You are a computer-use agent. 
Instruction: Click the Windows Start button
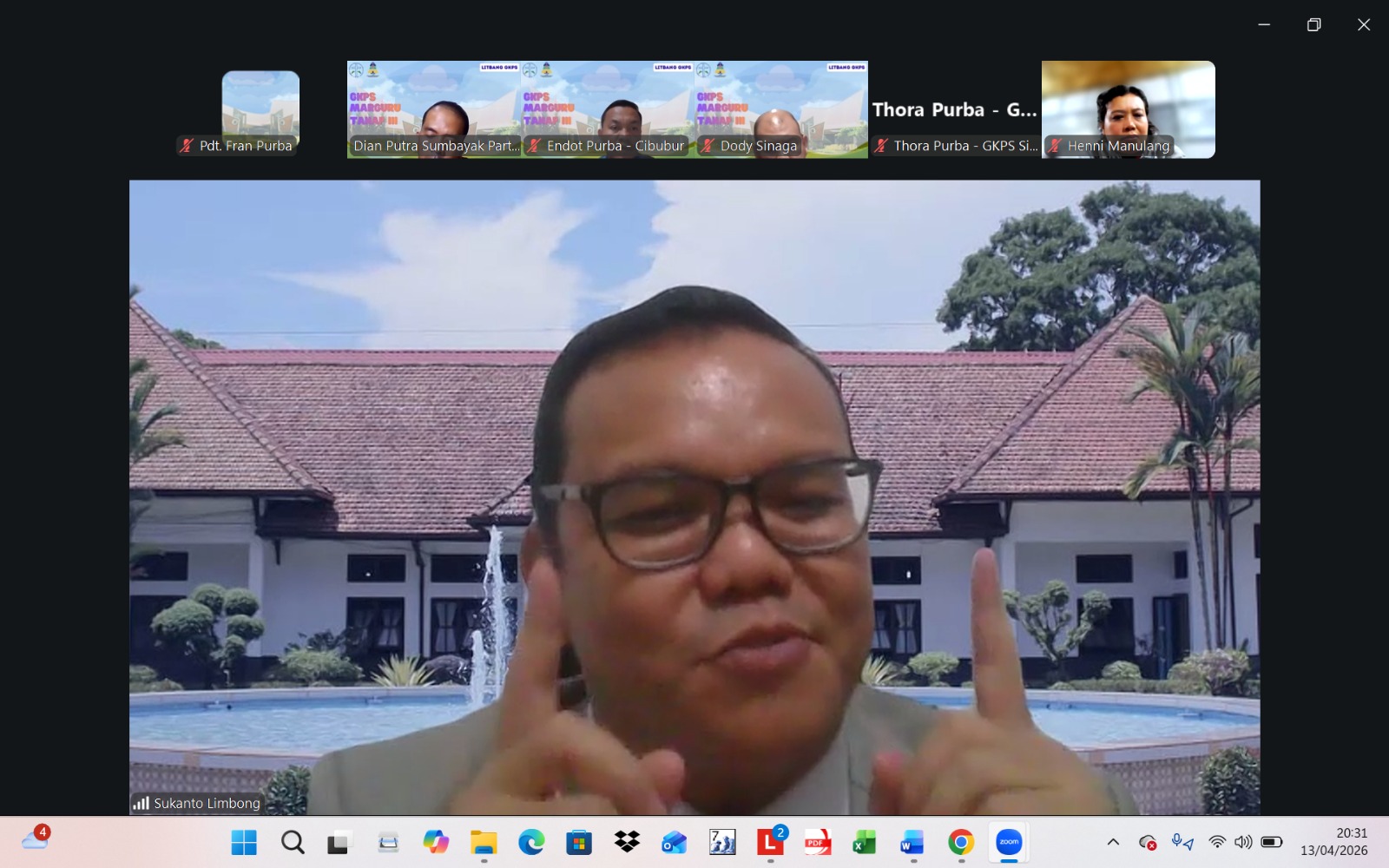point(244,842)
